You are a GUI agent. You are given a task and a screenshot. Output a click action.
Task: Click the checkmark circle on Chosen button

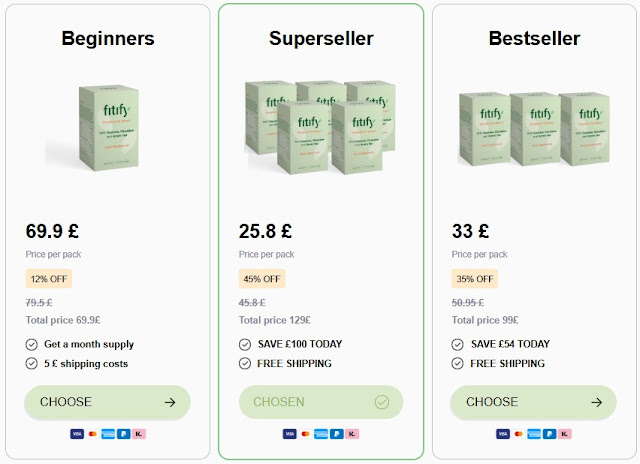click(x=381, y=402)
